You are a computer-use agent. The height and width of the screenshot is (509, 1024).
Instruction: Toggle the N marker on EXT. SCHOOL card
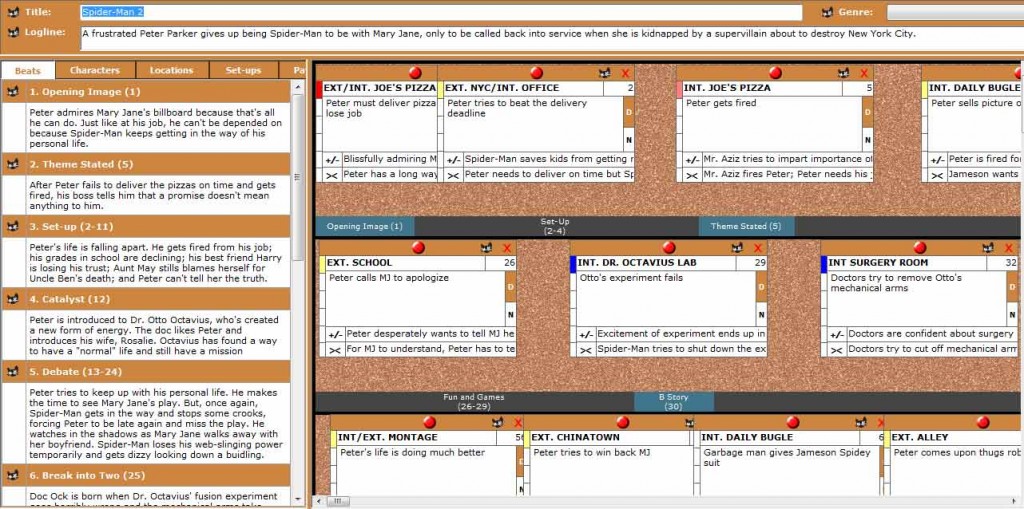510,316
